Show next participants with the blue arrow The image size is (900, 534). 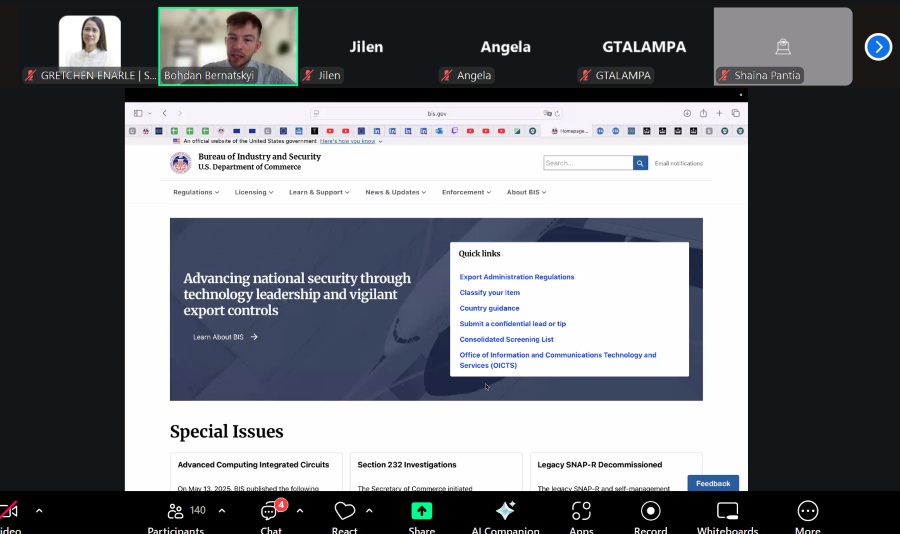[878, 47]
